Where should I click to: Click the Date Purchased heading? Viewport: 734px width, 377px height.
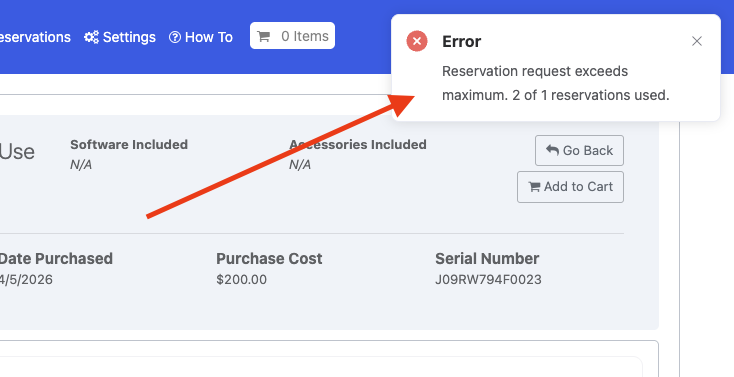point(56,259)
